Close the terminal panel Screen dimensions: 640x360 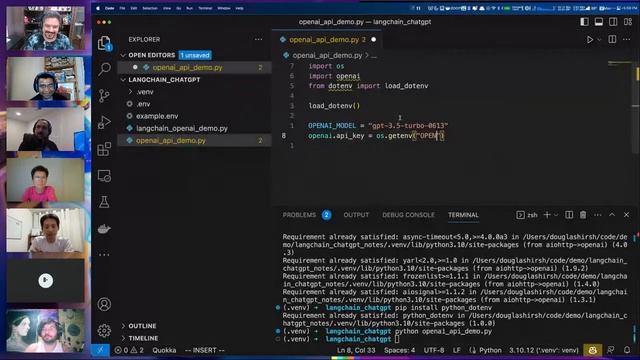[627, 215]
